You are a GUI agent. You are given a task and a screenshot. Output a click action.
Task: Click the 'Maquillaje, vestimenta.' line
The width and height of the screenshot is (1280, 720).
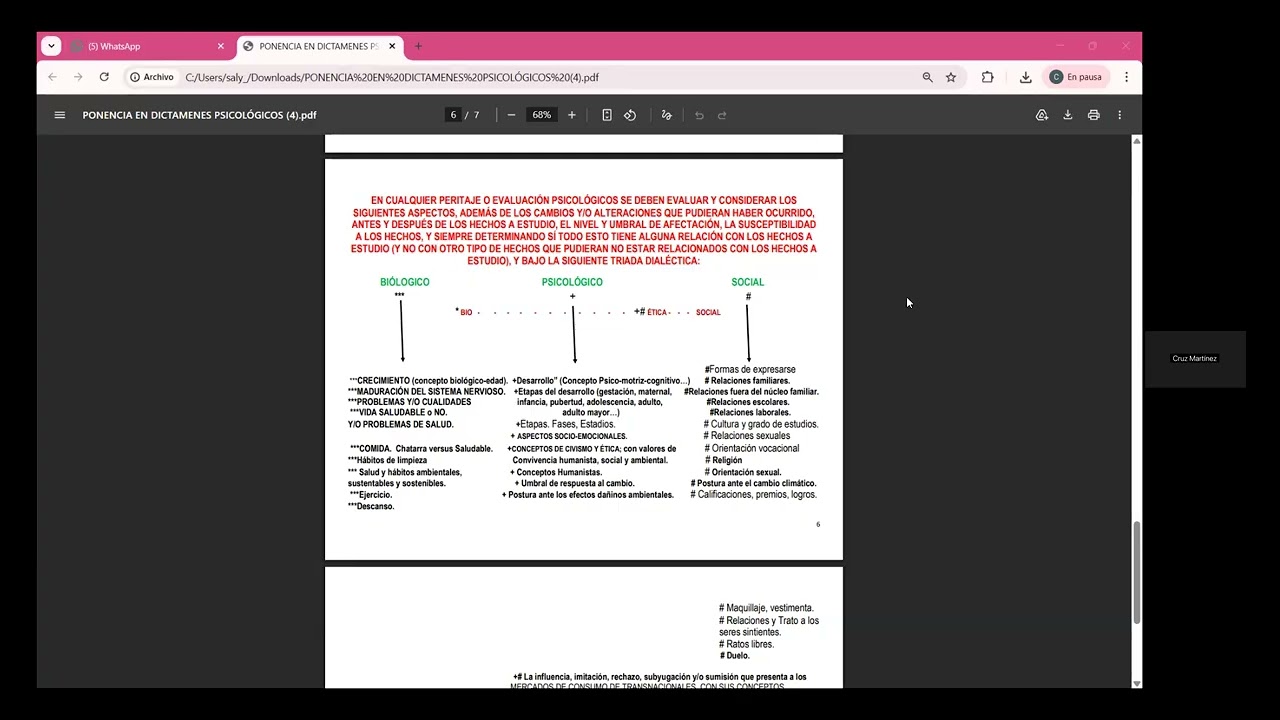(766, 608)
